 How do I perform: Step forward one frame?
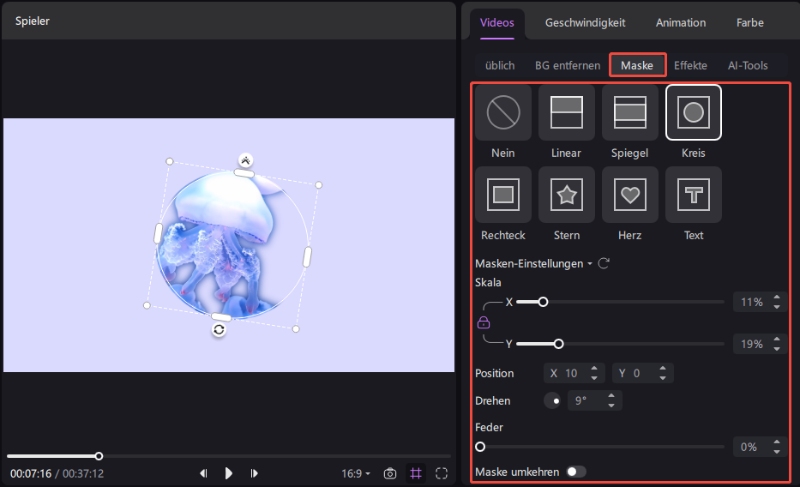click(x=254, y=473)
